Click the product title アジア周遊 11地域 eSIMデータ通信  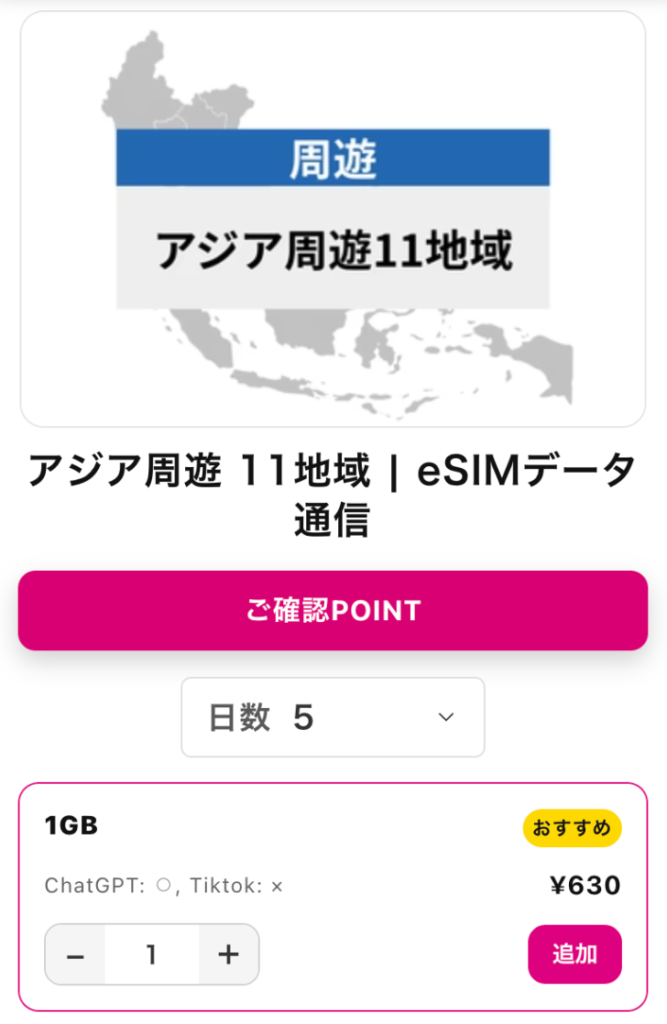[332, 494]
